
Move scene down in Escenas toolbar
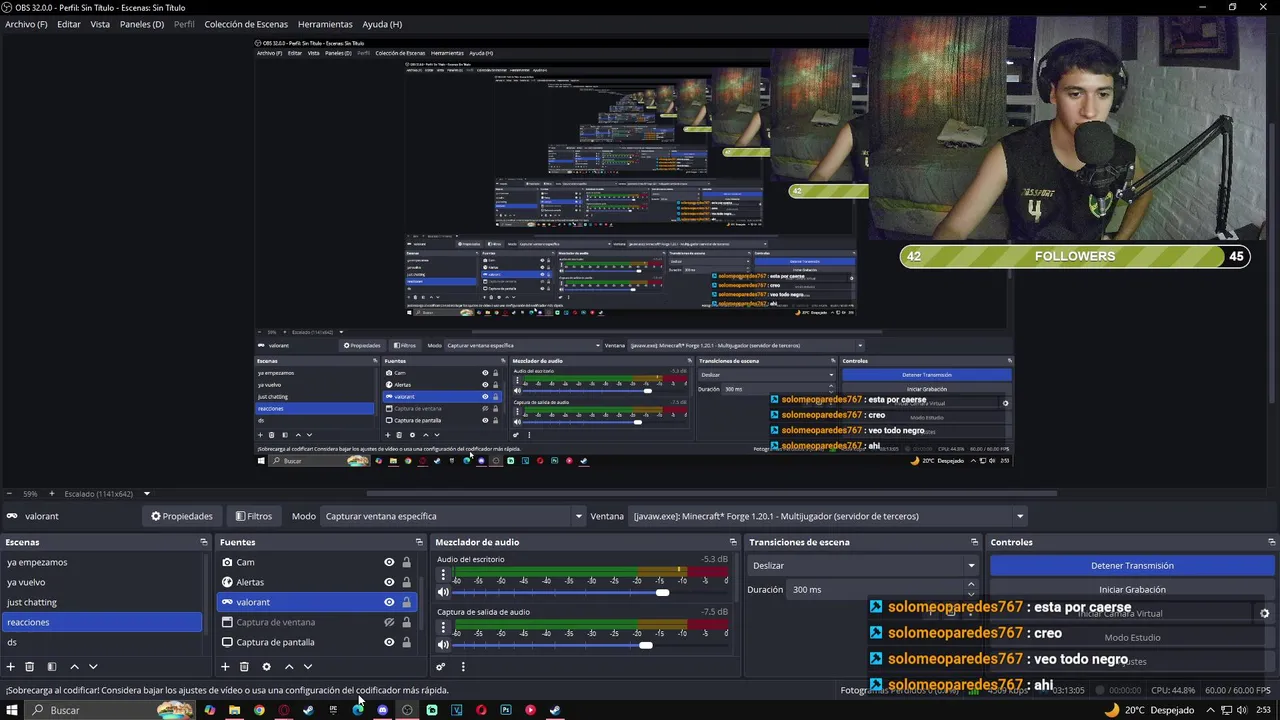(x=93, y=667)
